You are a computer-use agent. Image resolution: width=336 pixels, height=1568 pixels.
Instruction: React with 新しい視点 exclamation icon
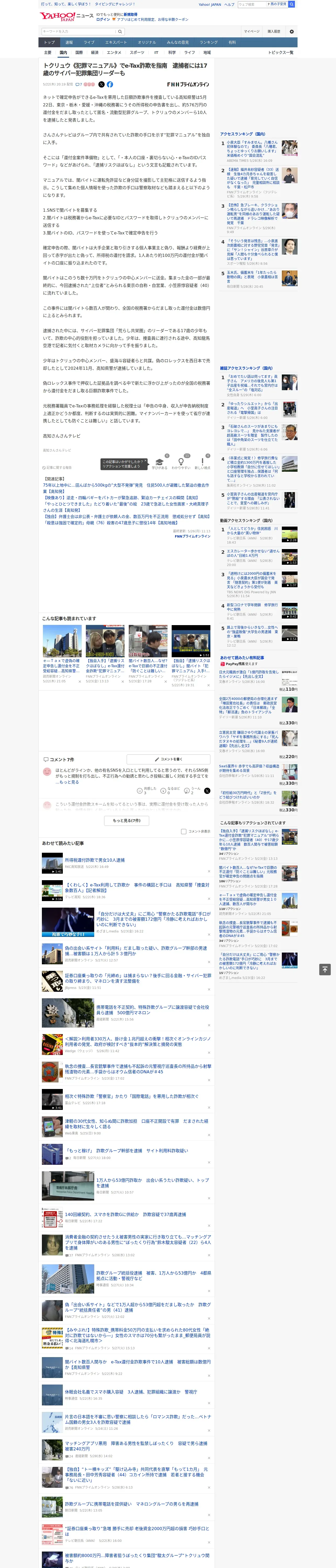point(203,462)
